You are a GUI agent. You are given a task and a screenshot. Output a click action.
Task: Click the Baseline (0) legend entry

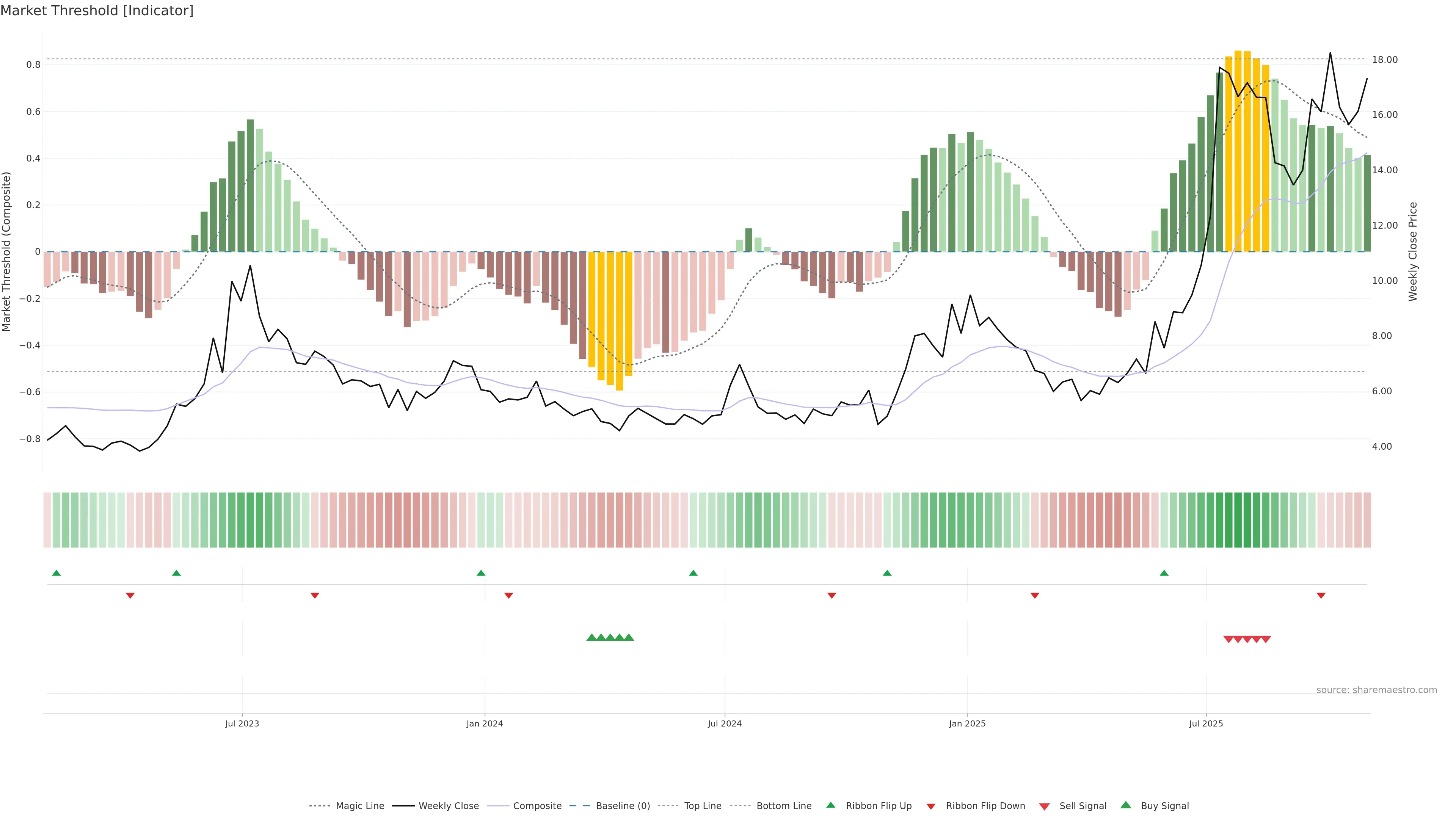click(x=623, y=806)
